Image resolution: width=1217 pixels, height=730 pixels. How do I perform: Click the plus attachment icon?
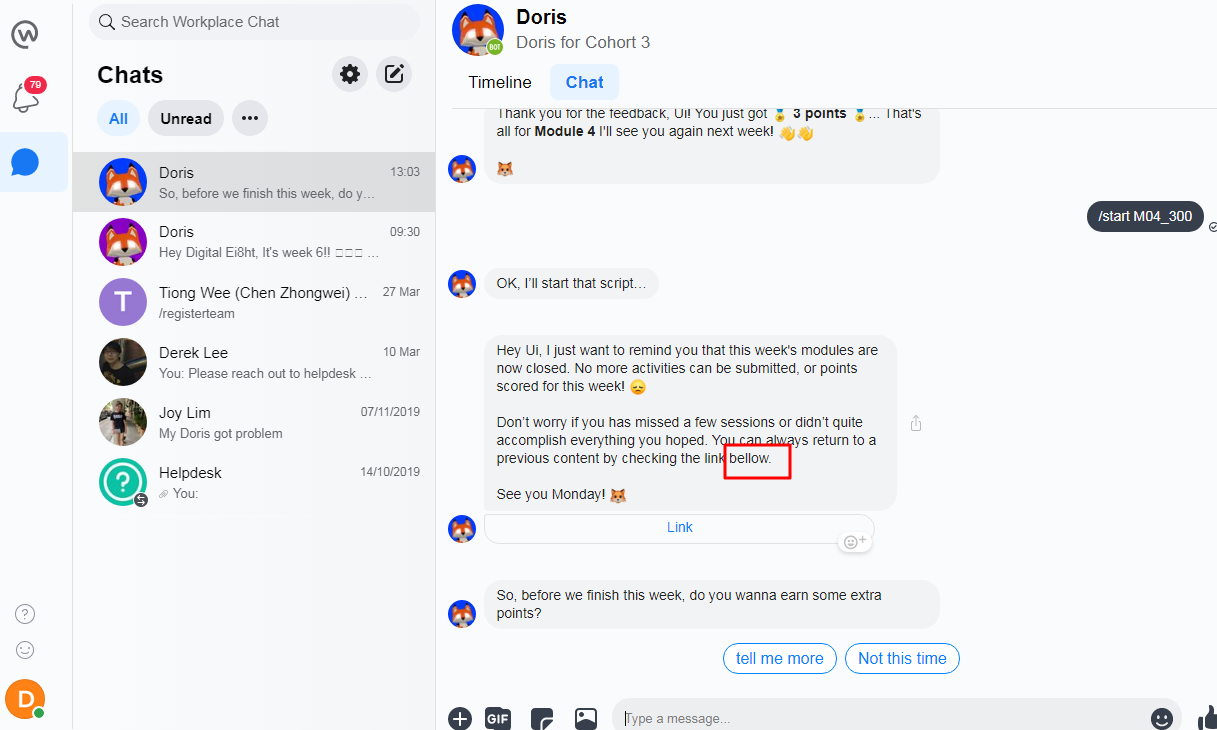tap(460, 718)
